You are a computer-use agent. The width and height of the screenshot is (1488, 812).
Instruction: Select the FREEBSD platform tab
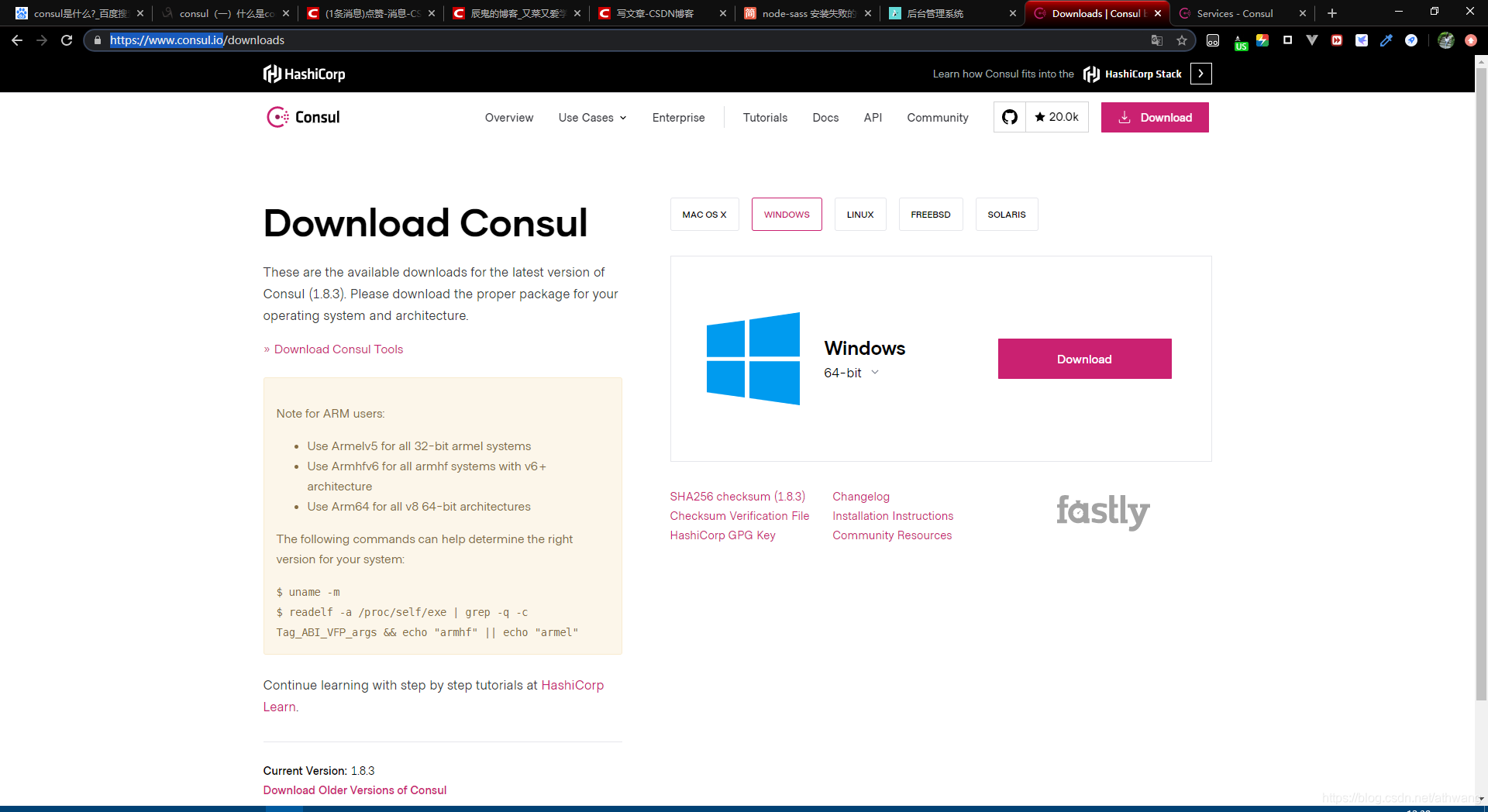(x=931, y=215)
